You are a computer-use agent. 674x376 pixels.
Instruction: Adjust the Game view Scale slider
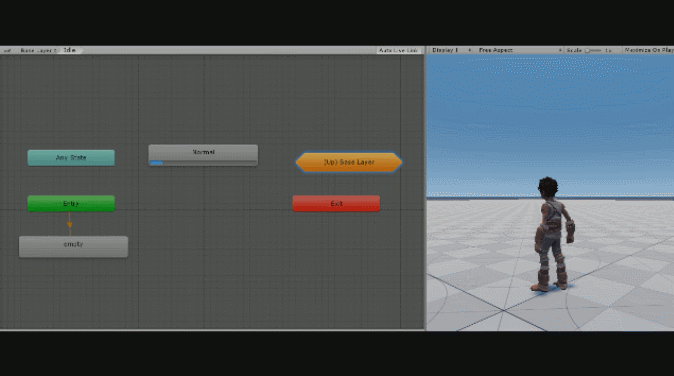(x=594, y=50)
